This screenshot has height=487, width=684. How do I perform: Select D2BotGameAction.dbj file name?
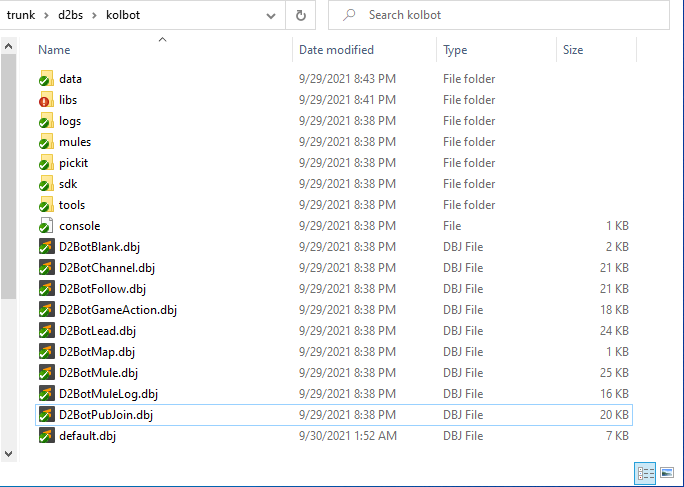[x=118, y=310]
